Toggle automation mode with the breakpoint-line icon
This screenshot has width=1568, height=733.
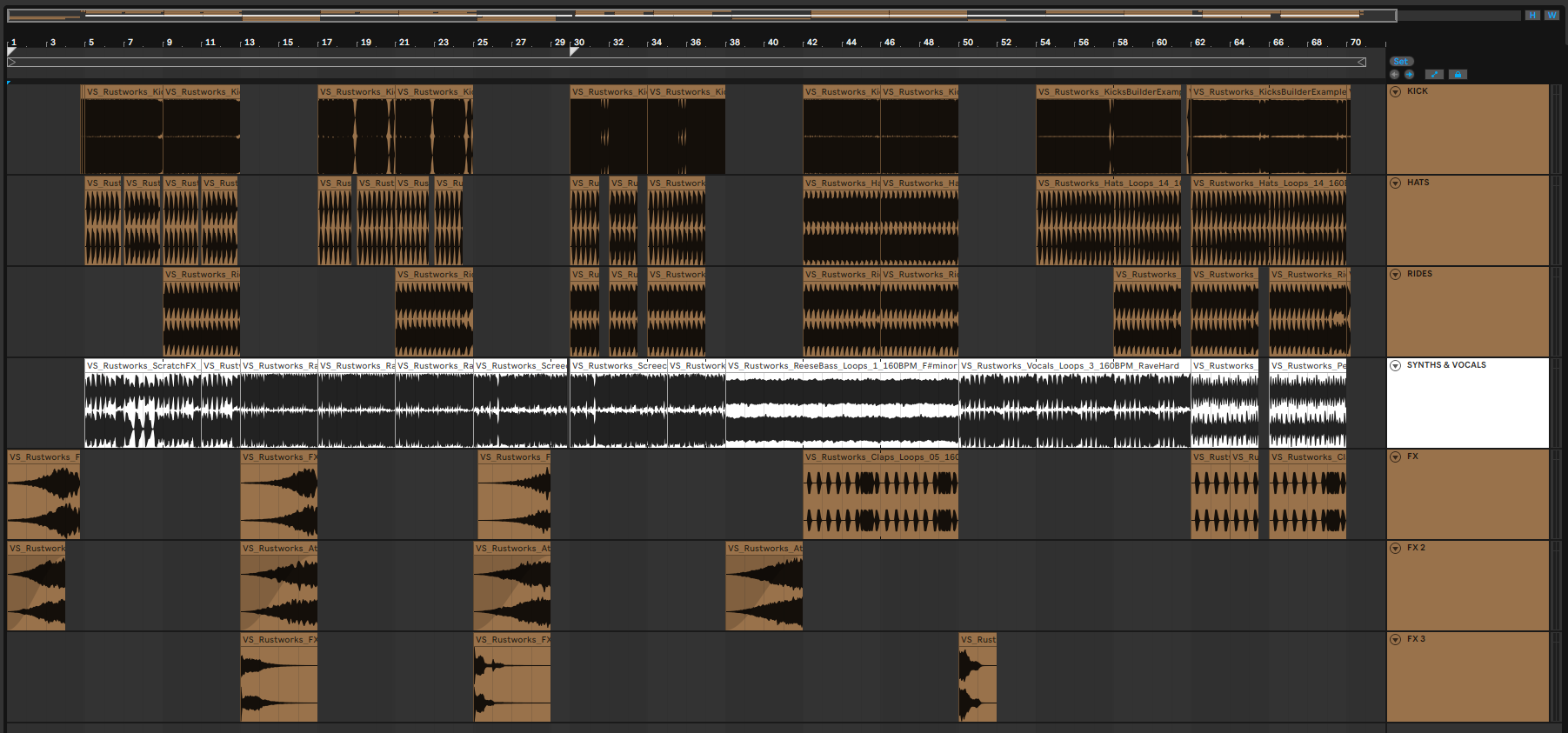click(1434, 75)
